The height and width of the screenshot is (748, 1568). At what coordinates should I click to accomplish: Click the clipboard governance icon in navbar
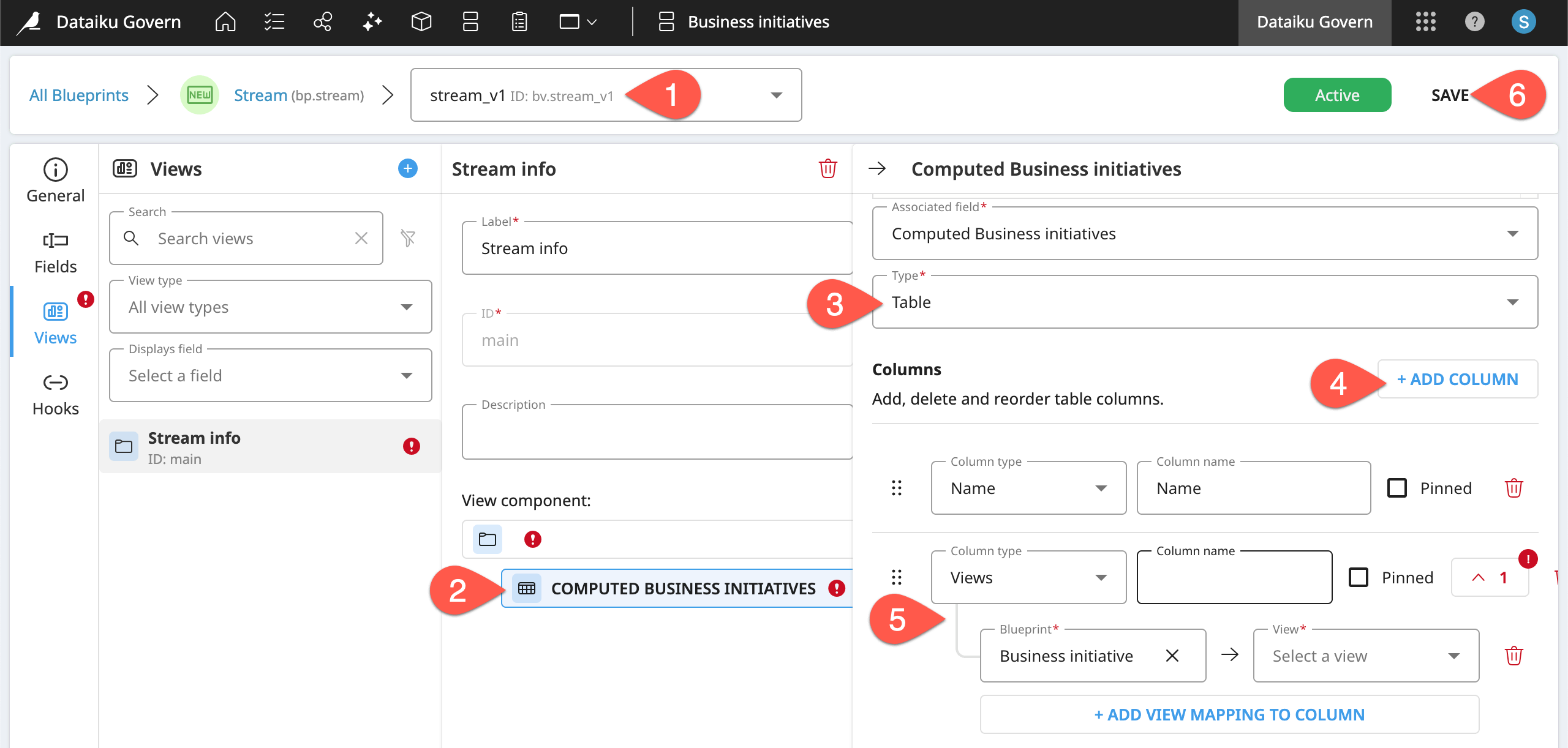519,22
